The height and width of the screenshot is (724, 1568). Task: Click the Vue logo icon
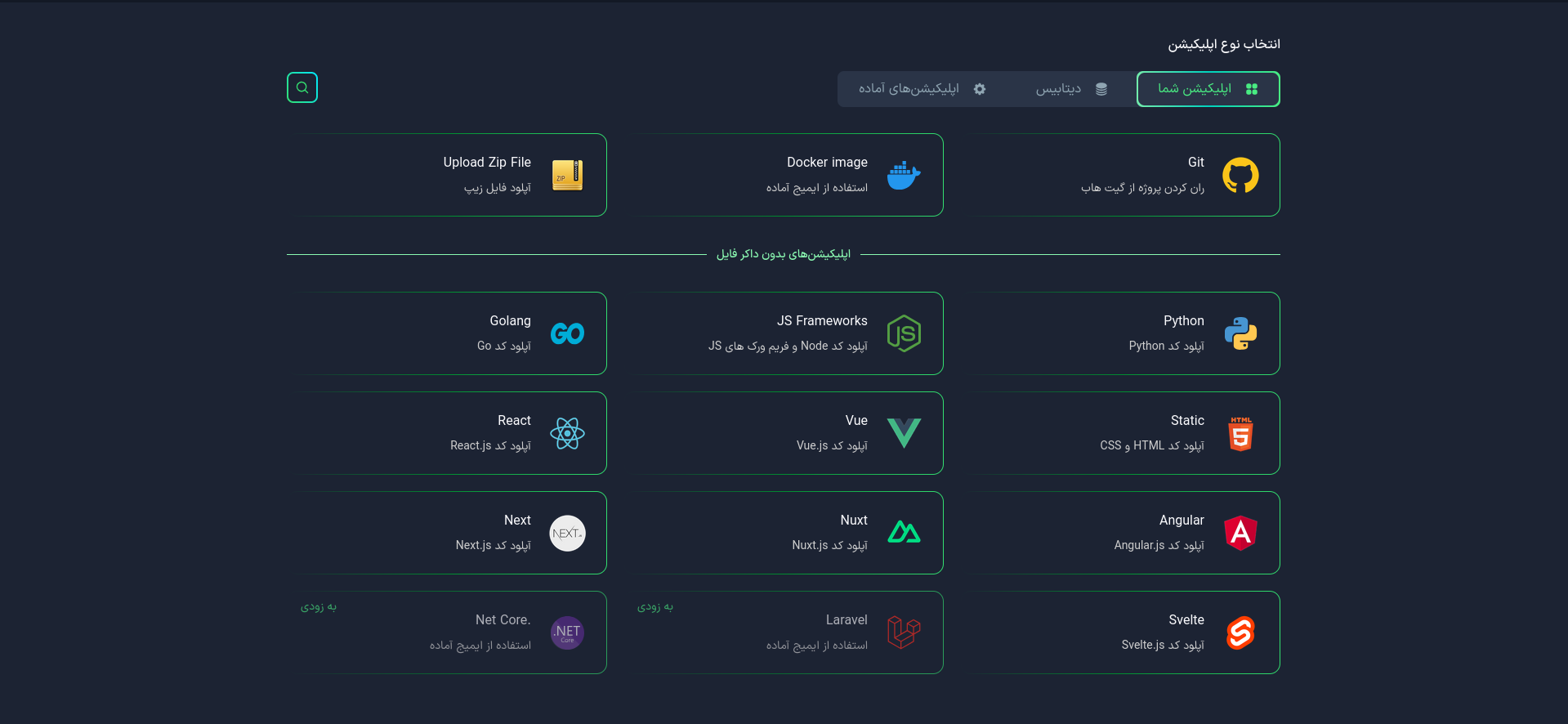(904, 433)
